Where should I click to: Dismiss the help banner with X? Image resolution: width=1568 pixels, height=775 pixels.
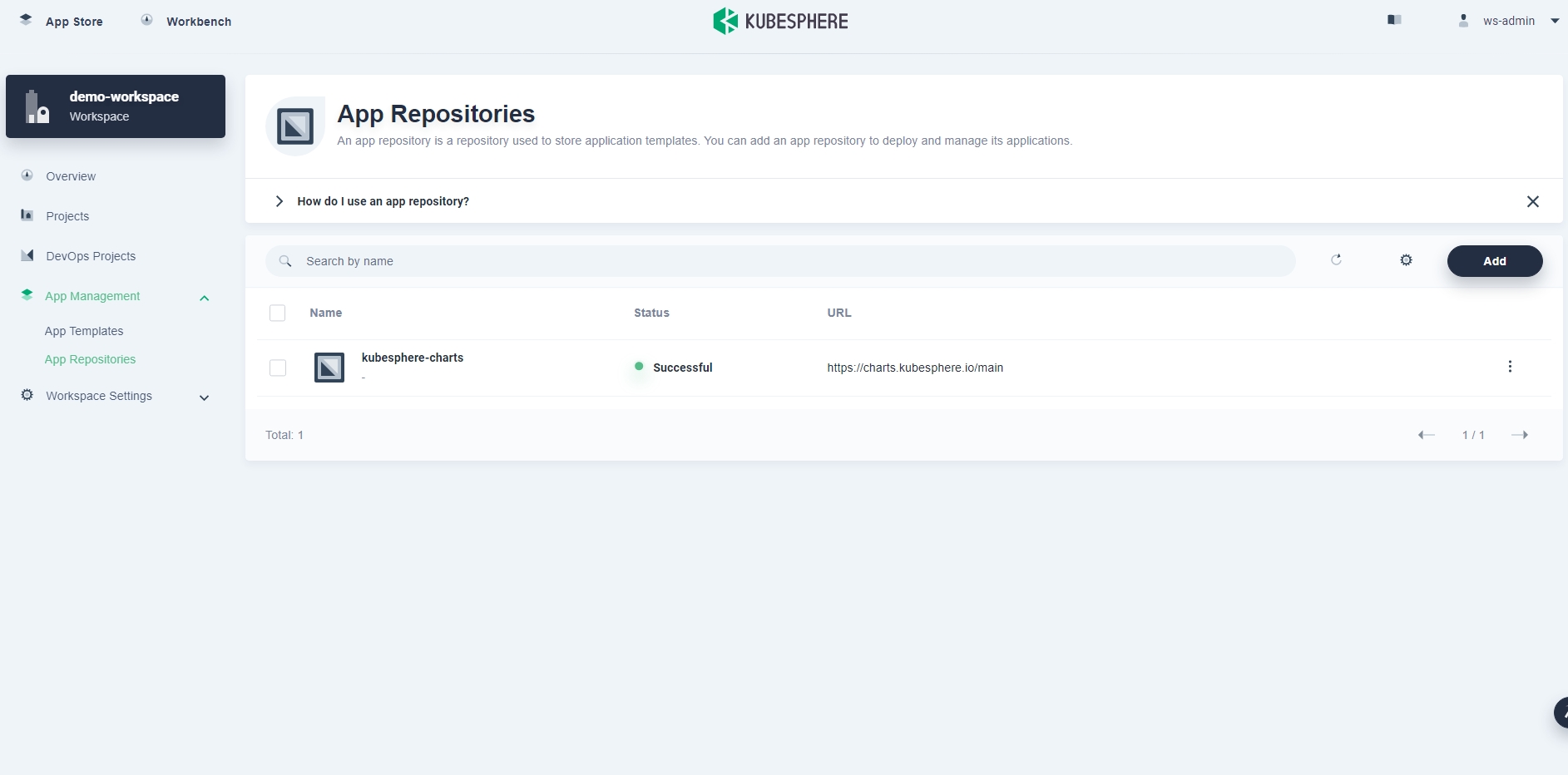(x=1532, y=201)
